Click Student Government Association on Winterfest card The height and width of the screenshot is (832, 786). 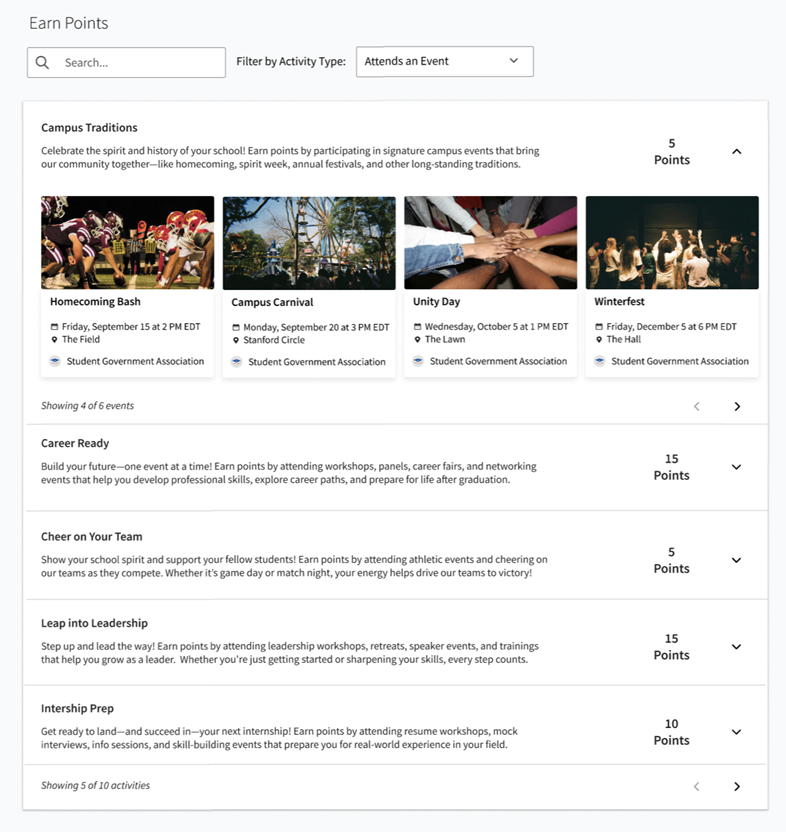click(x=679, y=361)
